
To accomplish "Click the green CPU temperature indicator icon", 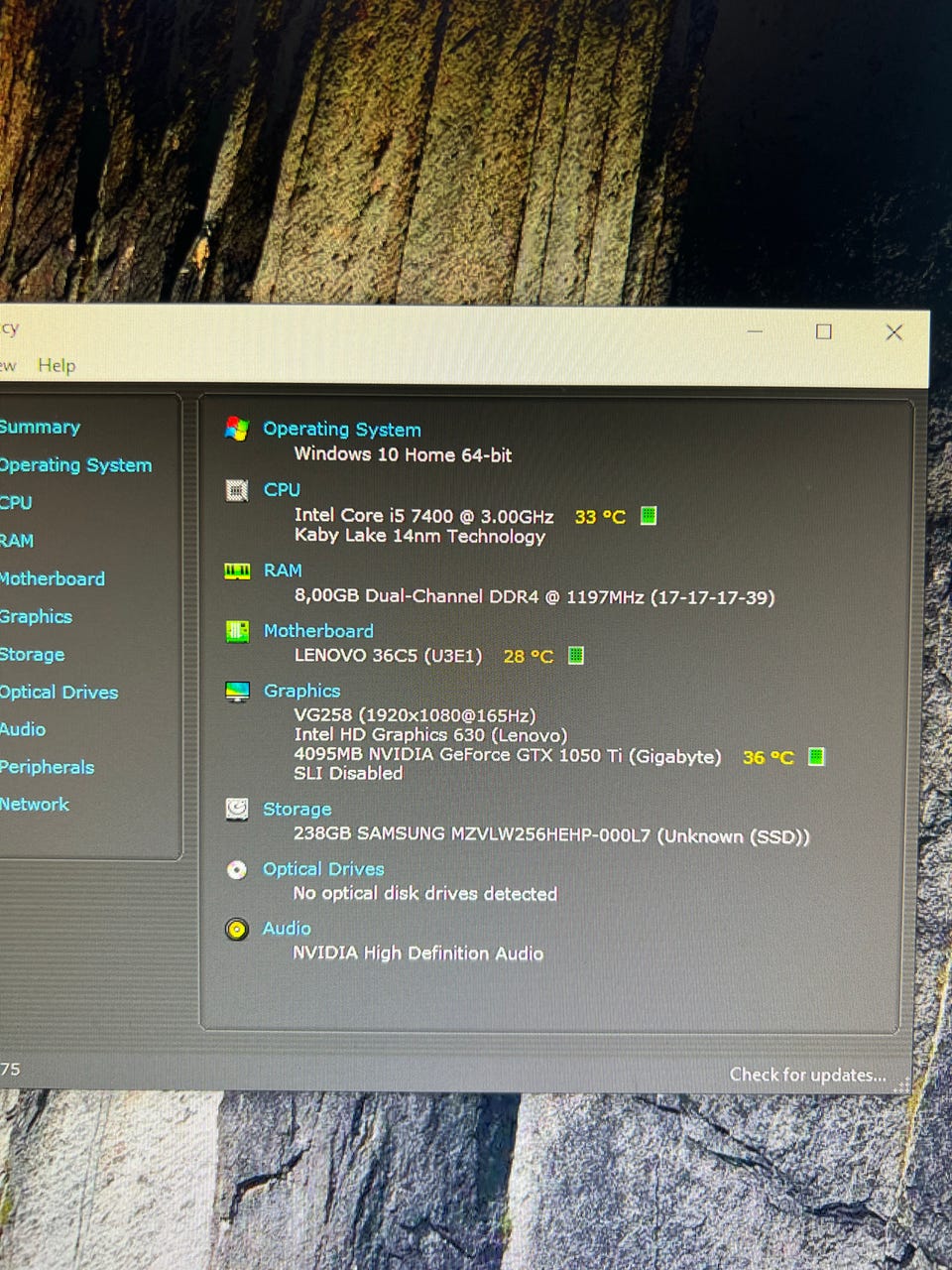I will (x=649, y=516).
